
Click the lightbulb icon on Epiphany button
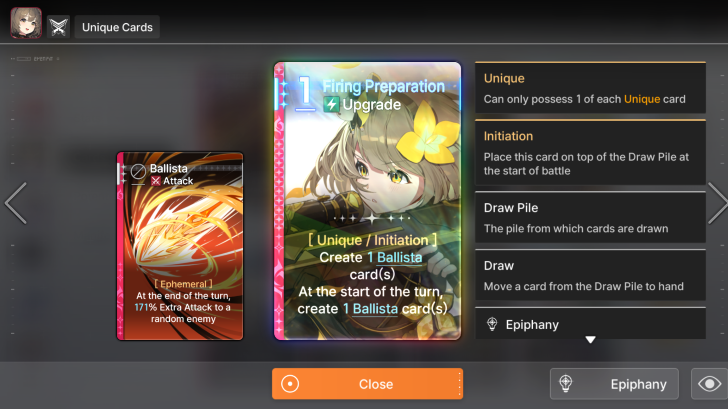[566, 384]
